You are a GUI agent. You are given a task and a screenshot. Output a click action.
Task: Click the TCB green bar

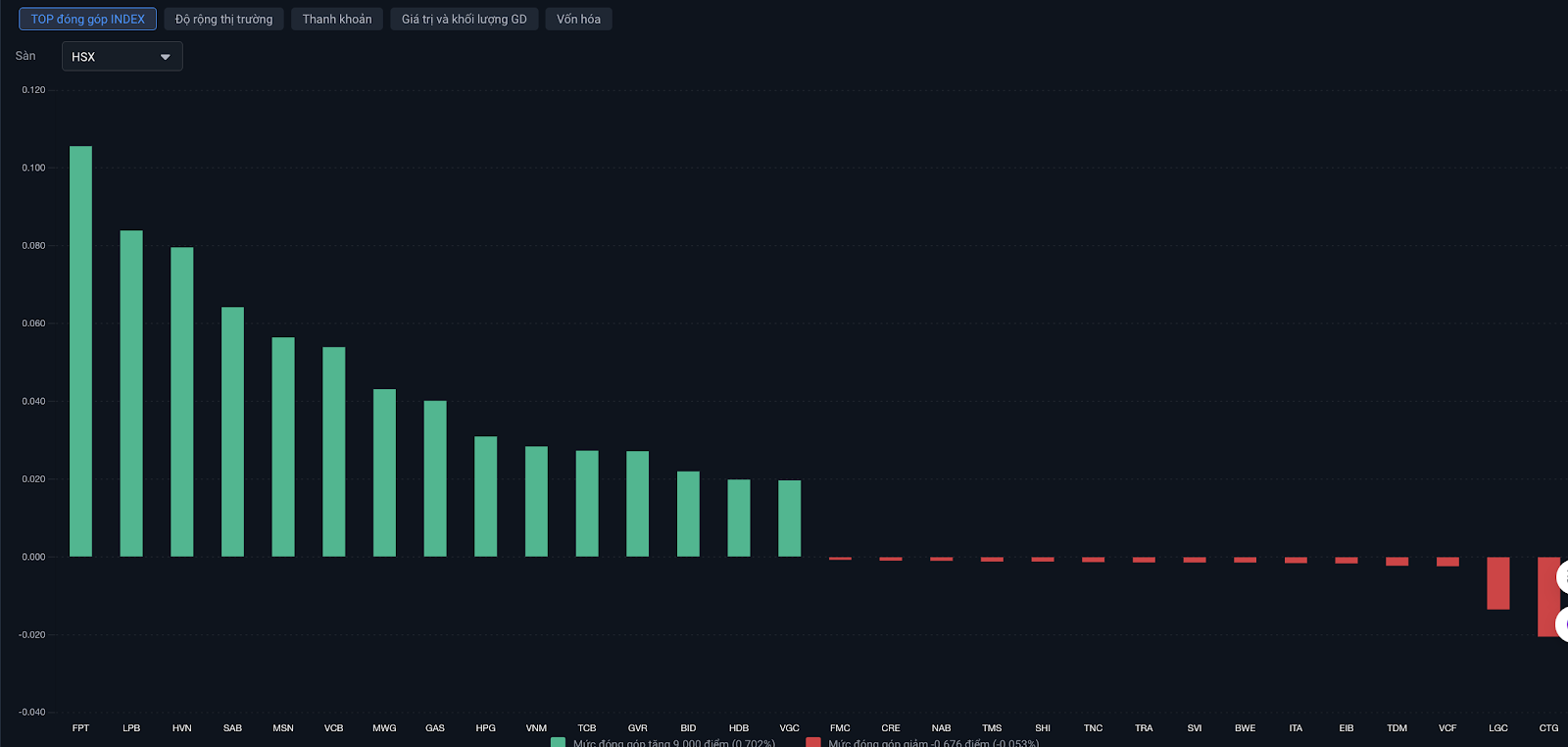pos(587,504)
